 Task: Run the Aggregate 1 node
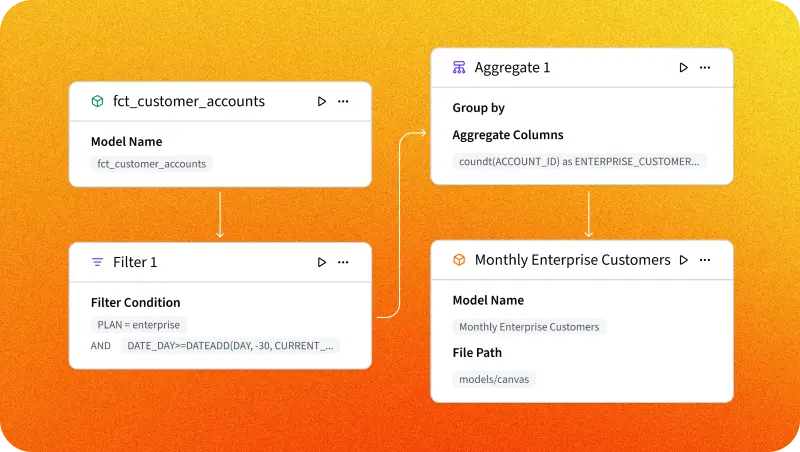pos(684,67)
